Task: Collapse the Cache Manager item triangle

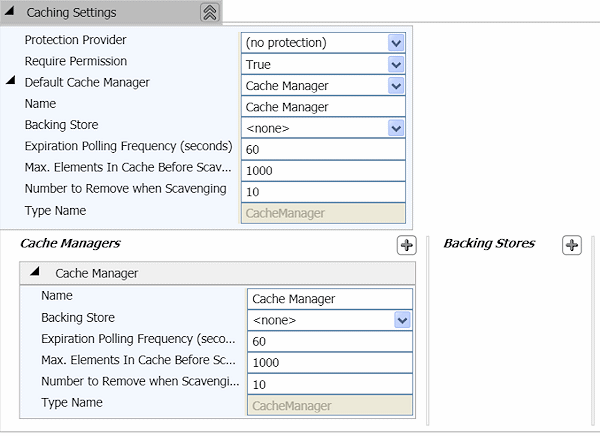Action: pos(35,272)
